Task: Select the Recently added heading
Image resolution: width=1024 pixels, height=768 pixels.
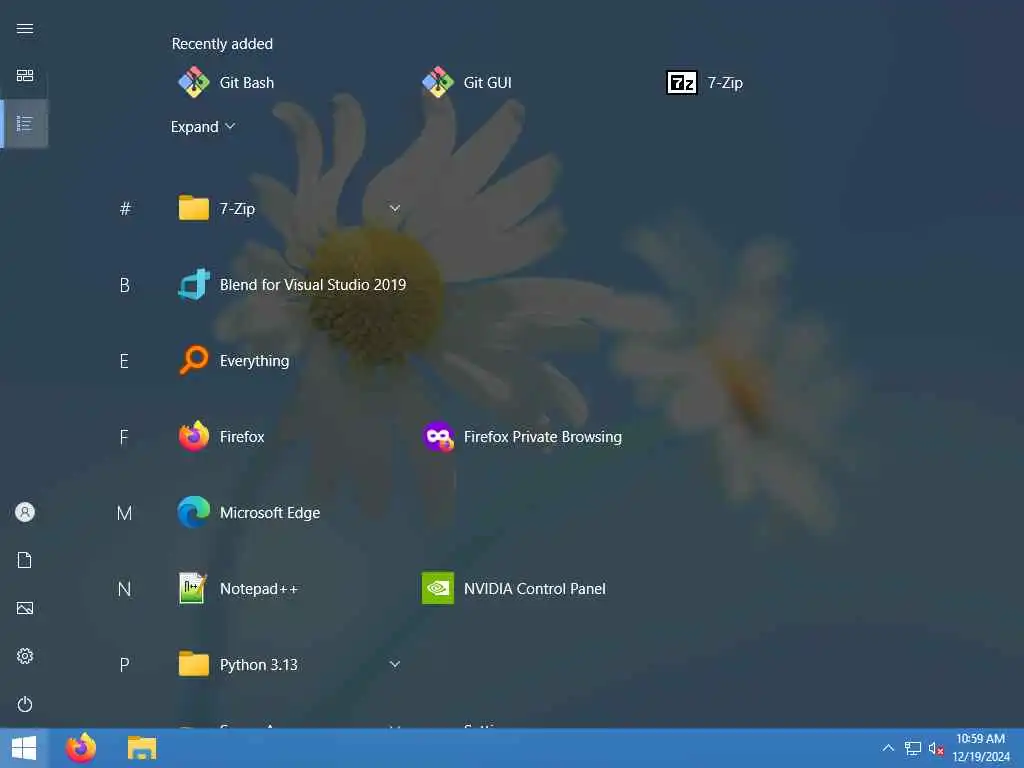Action: (x=222, y=44)
